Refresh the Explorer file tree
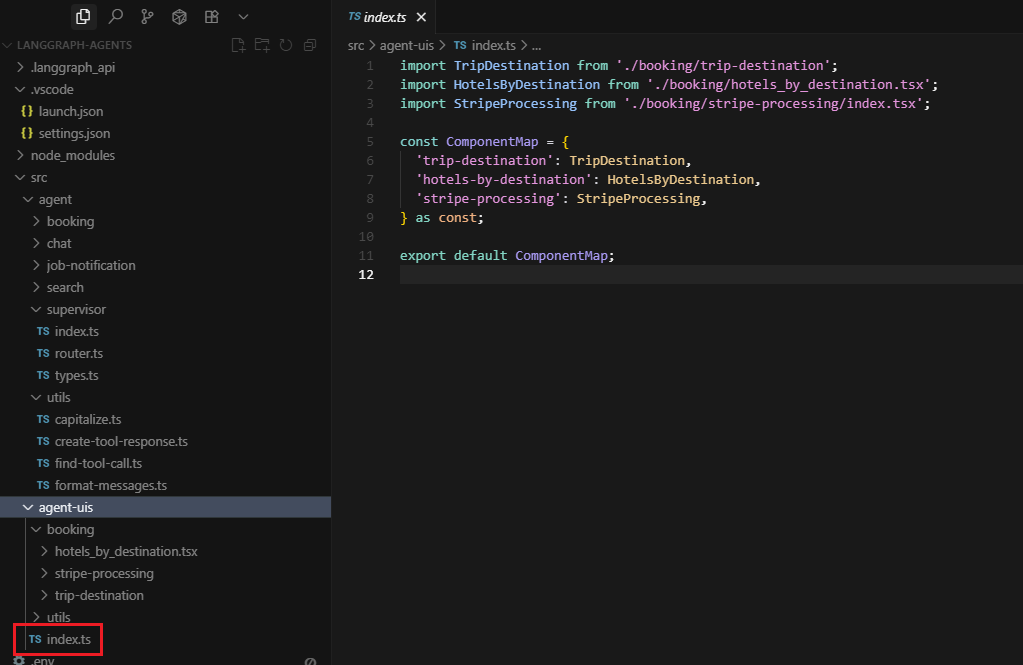The width and height of the screenshot is (1023, 665). coord(286,45)
